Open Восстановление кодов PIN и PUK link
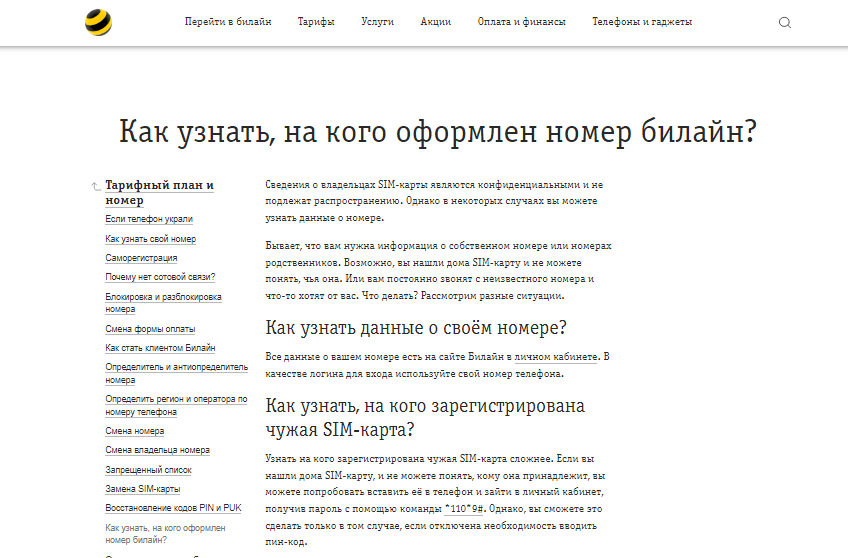 (173, 508)
